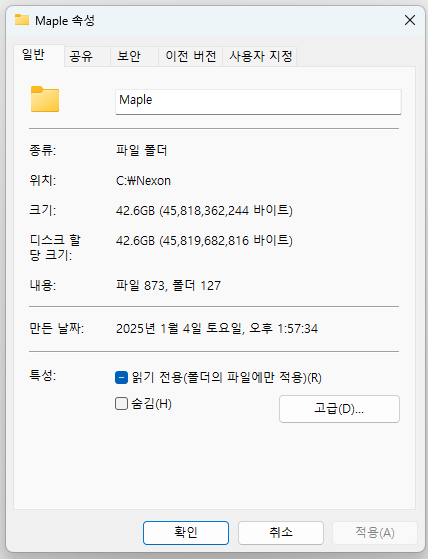The image size is (428, 559).
Task: Click the 45,818,362,244 바이트 size value
Action: (x=226, y=210)
